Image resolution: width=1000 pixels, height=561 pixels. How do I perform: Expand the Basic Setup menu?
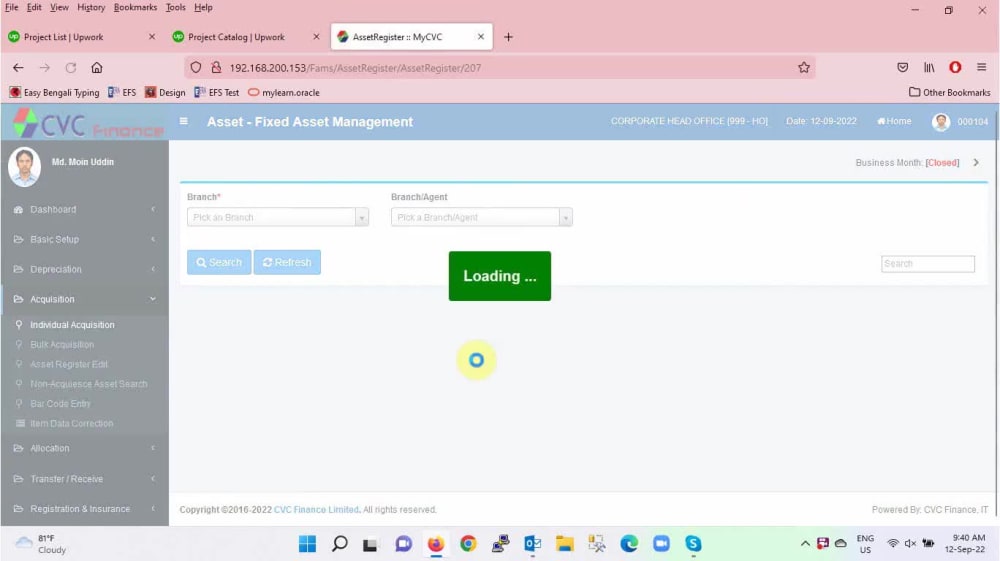(x=84, y=240)
